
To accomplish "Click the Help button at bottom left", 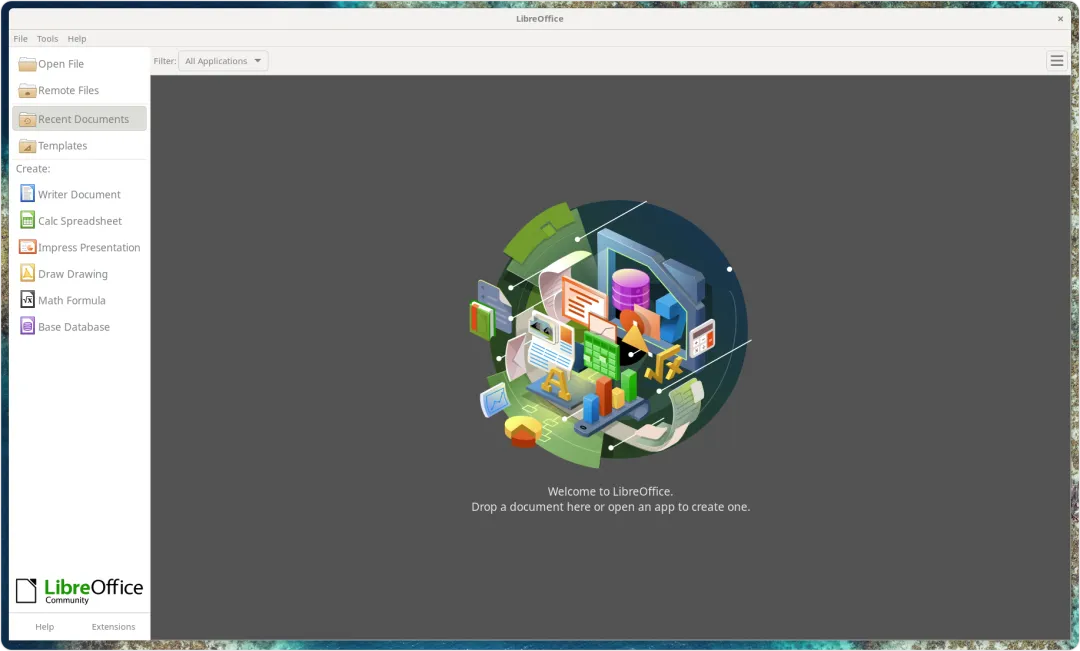I will (45, 627).
